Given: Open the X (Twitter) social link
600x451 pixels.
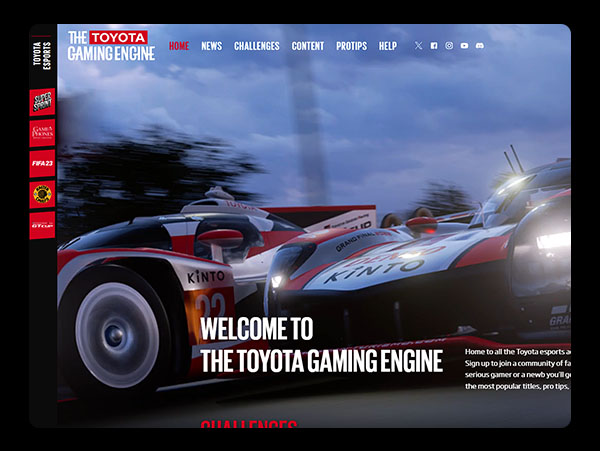Looking at the screenshot, I should [x=418, y=46].
